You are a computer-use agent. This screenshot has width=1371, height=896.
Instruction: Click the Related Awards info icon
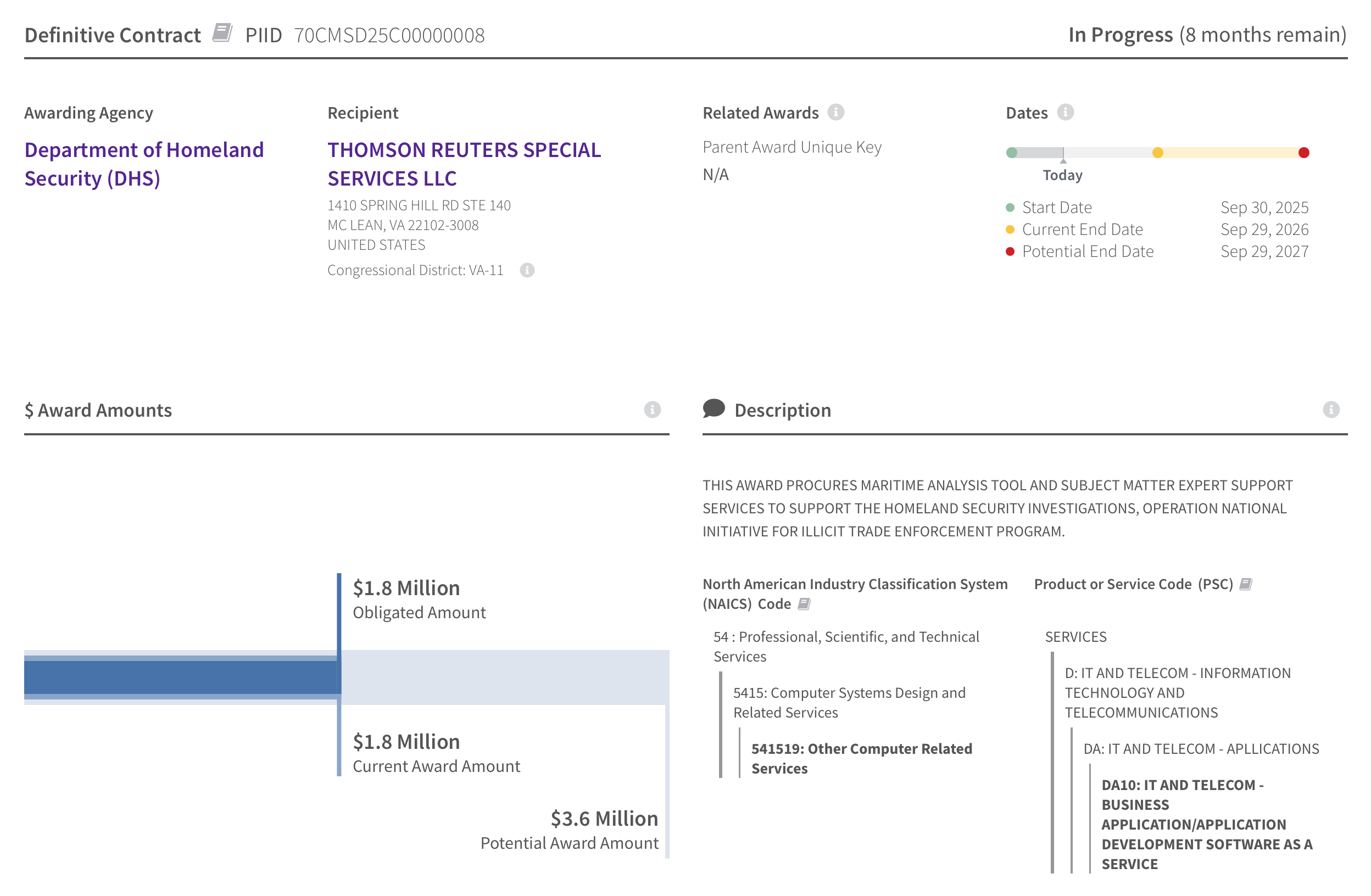point(836,111)
